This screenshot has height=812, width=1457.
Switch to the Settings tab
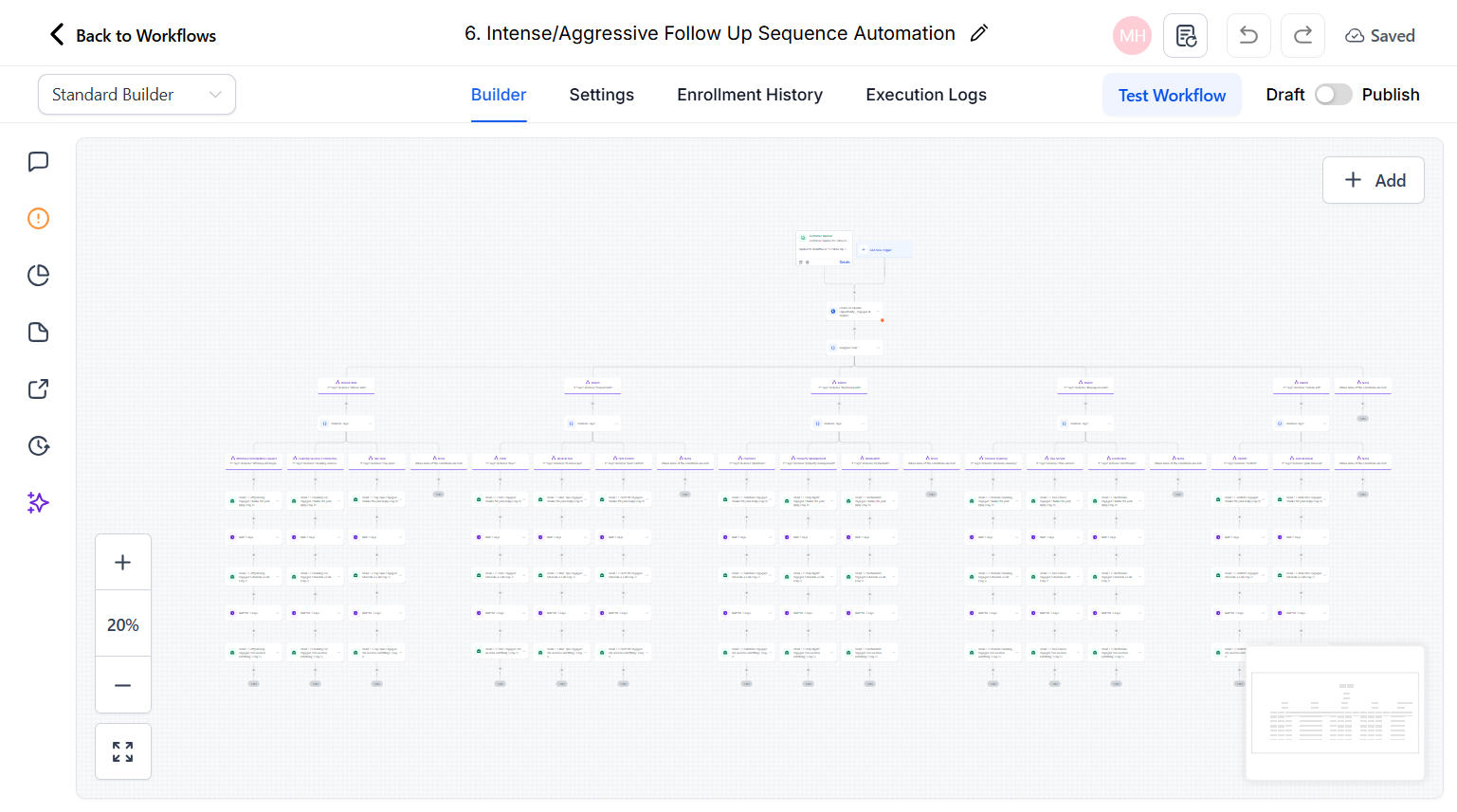(x=601, y=95)
